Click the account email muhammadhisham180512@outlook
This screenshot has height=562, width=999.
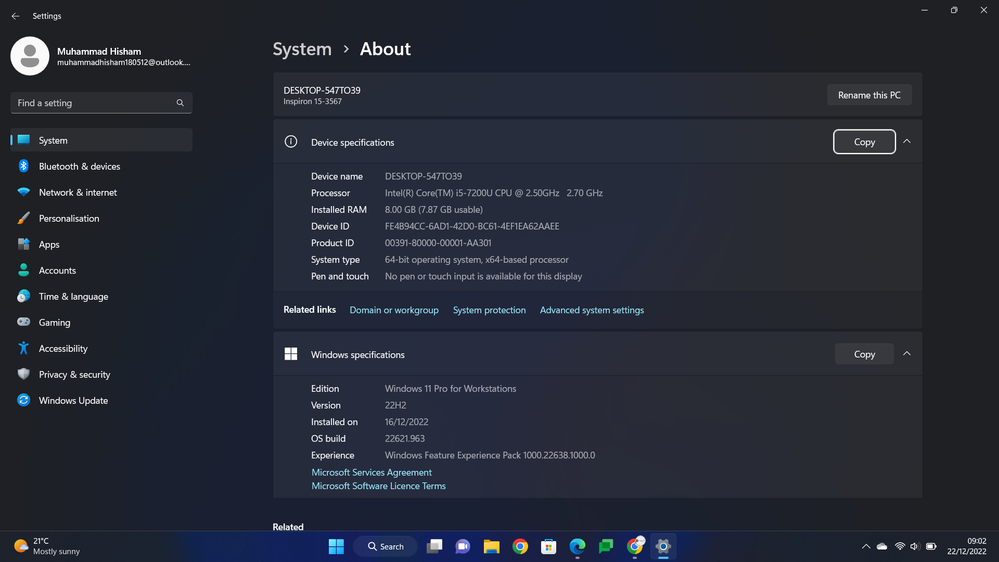point(124,62)
